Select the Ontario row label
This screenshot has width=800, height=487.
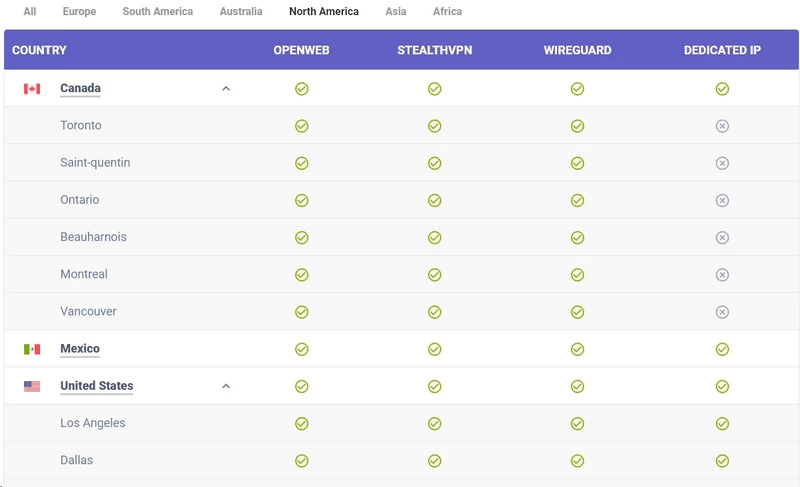tap(80, 199)
